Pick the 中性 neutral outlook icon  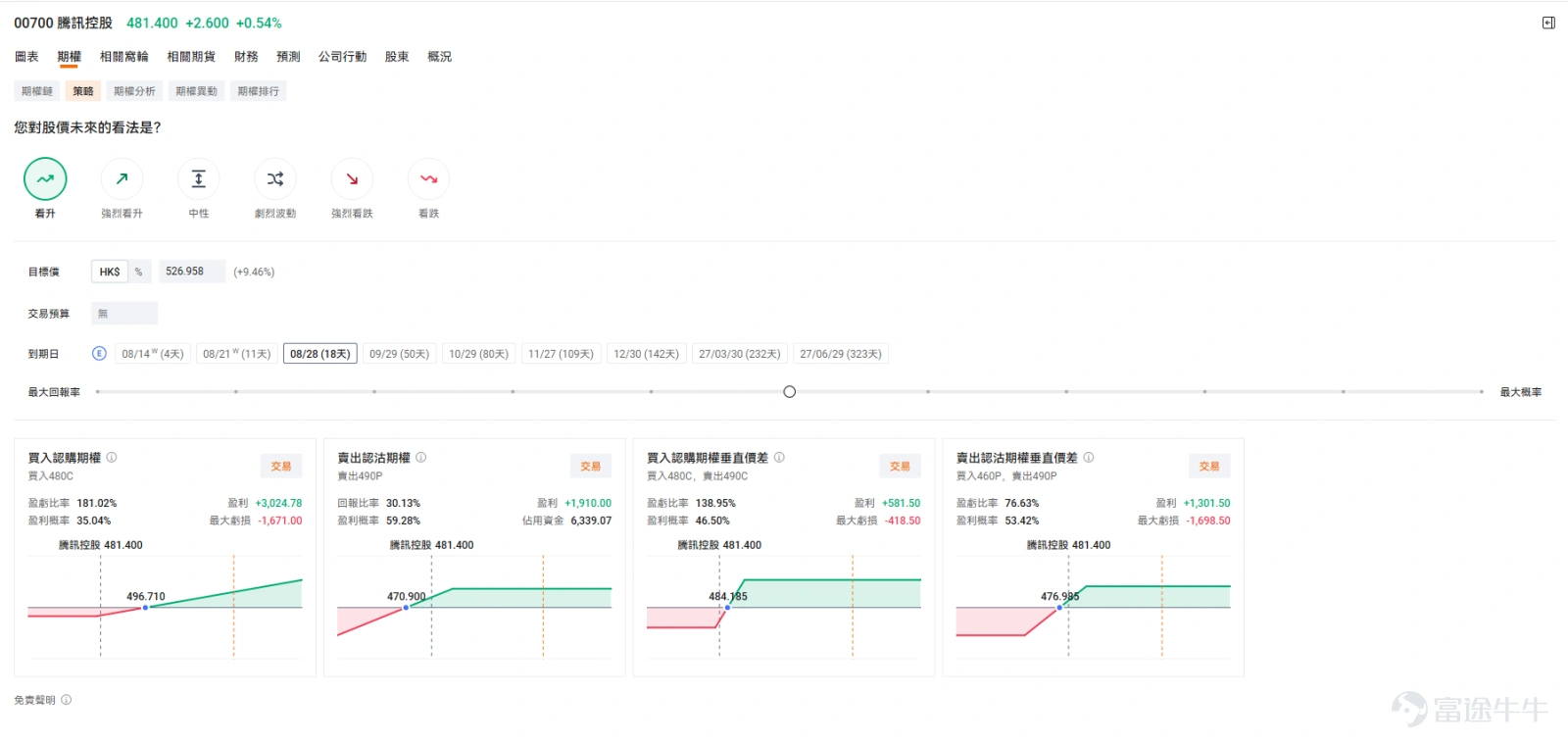[x=198, y=179]
